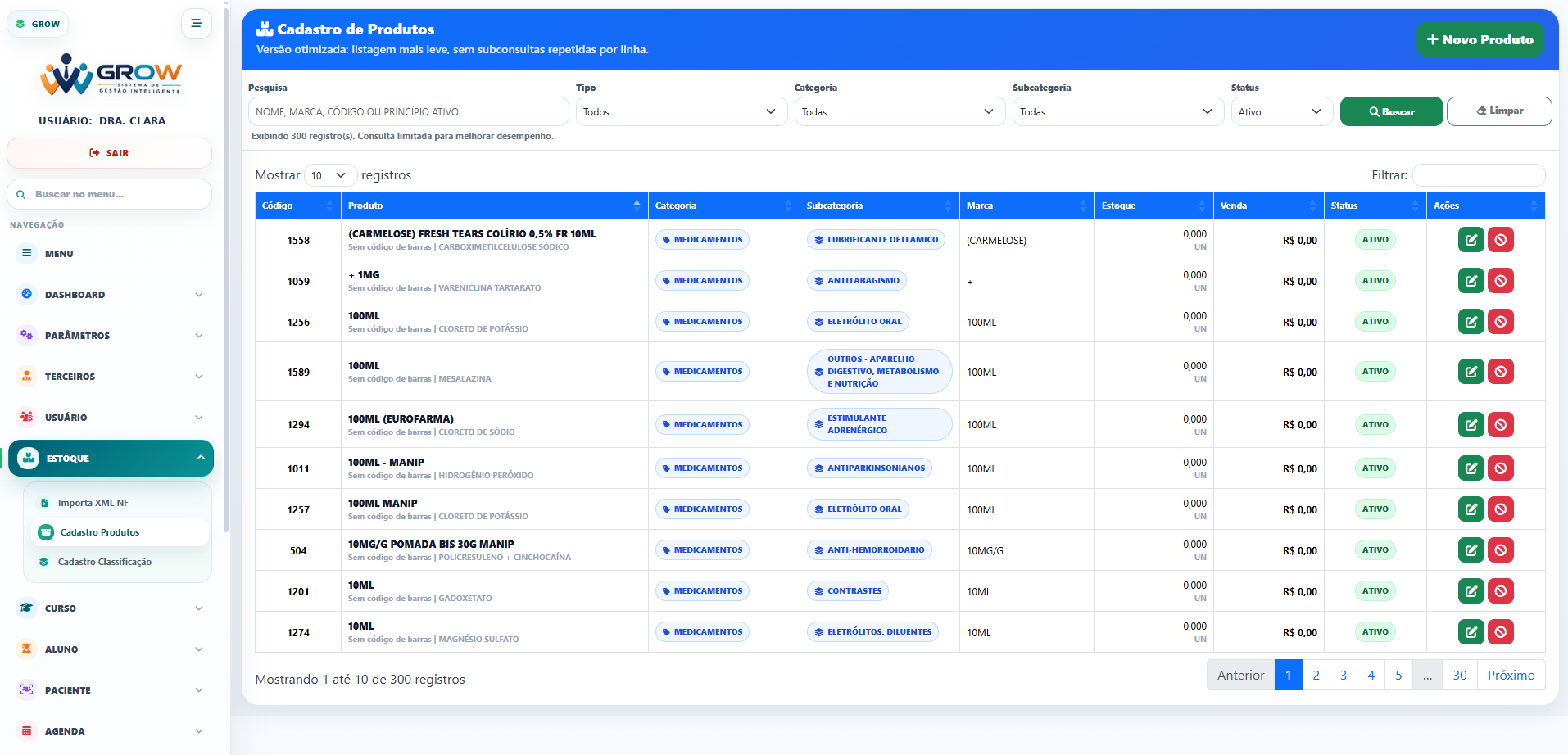Click red block icon for product 504
Image resolution: width=1568 pixels, height=755 pixels.
[1500, 550]
